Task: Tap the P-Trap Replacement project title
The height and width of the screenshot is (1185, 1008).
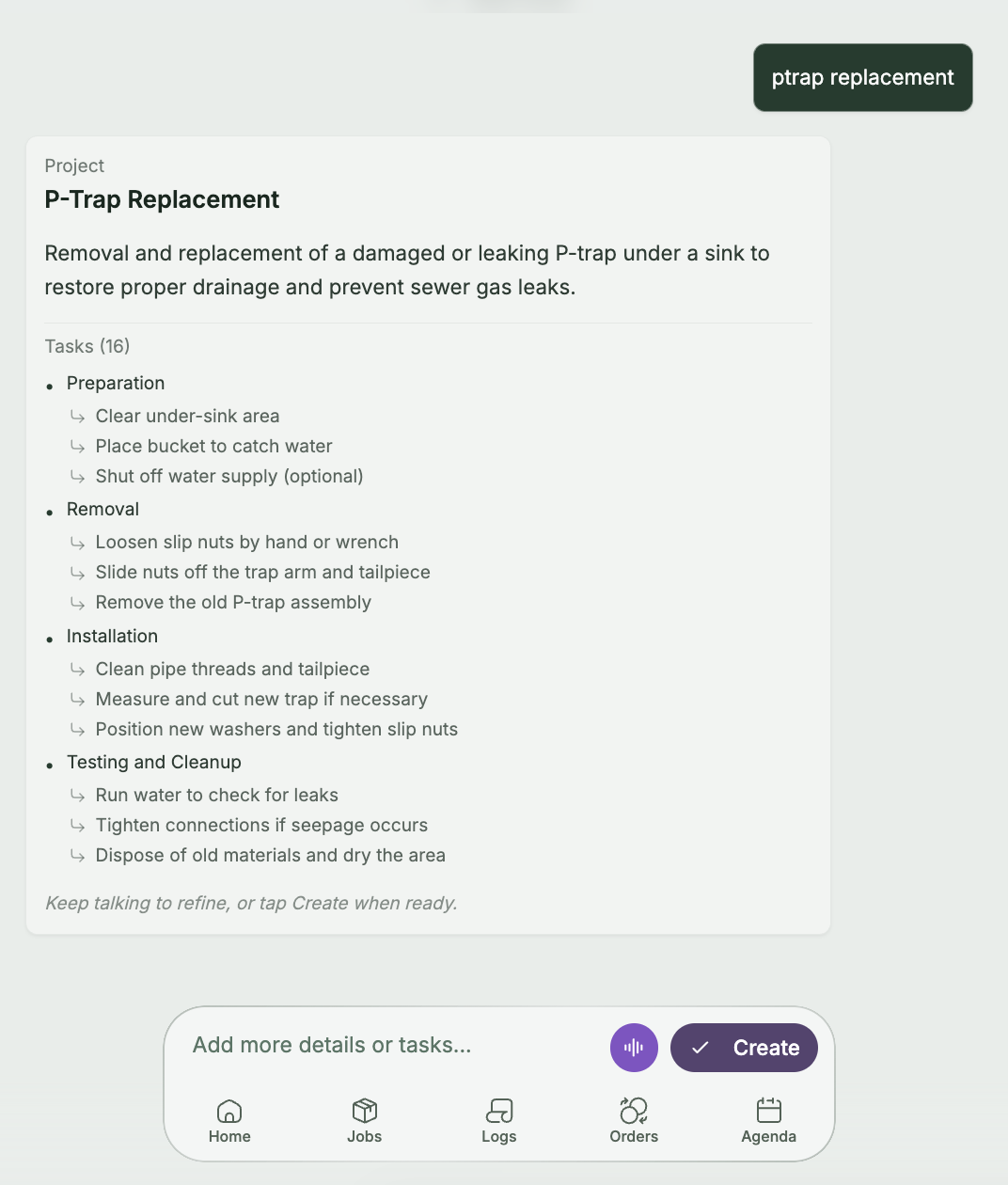Action: pyautogui.click(x=162, y=199)
